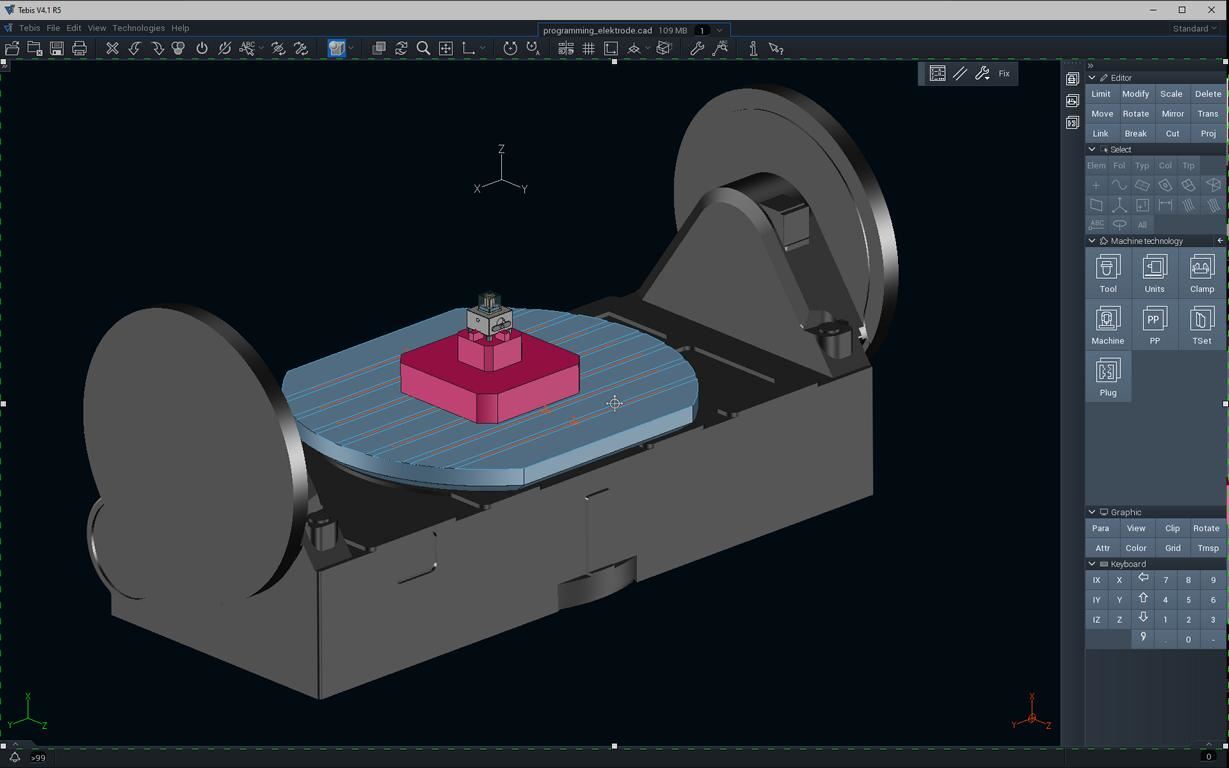This screenshot has width=1229, height=768.
Task: Click the wrench settings icon in toolbar
Action: point(697,48)
